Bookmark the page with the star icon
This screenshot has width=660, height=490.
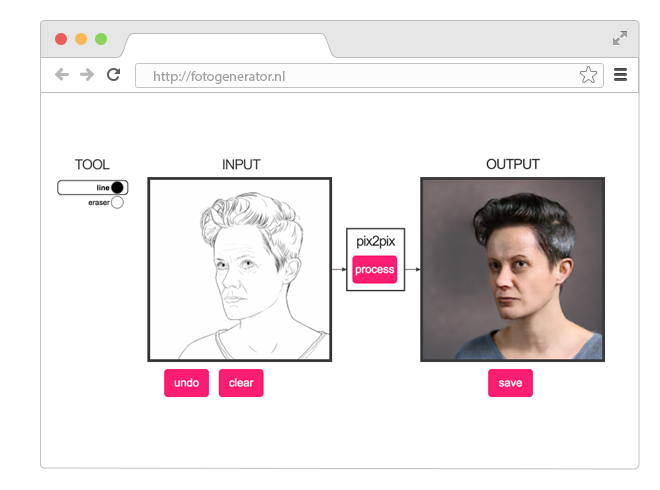[x=588, y=75]
